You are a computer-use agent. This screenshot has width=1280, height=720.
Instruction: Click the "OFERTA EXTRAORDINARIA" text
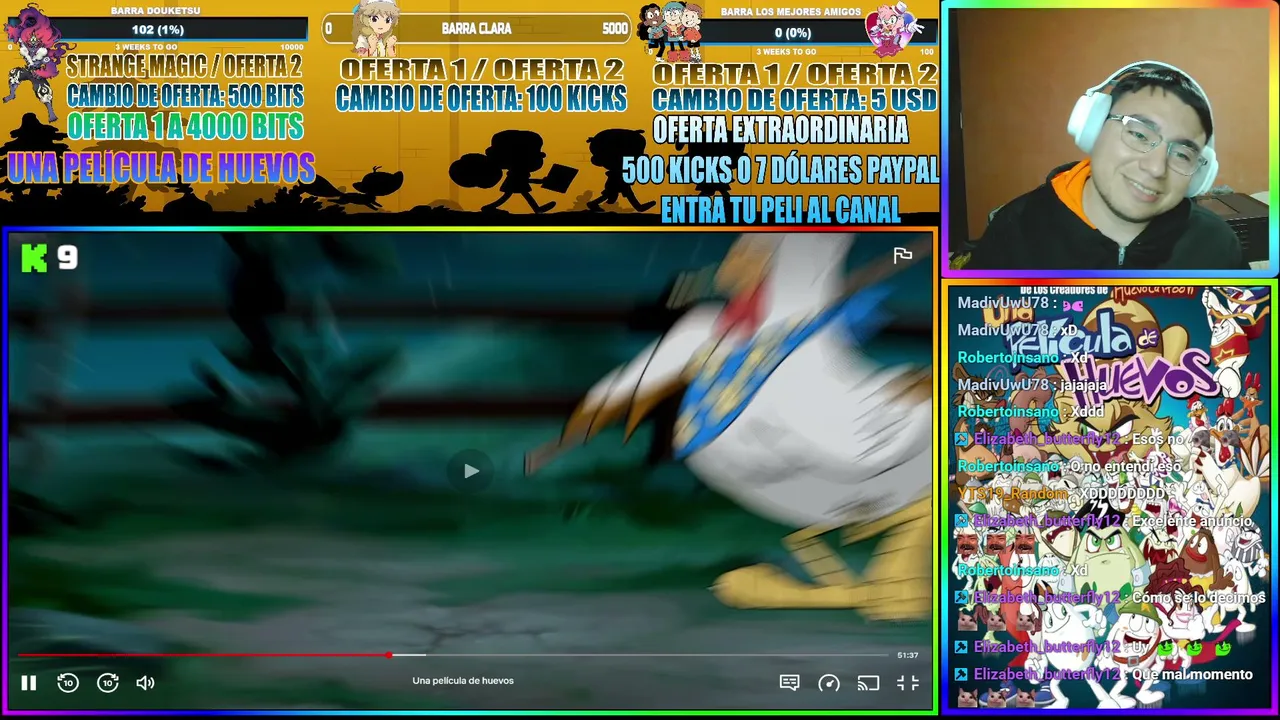tap(780, 130)
